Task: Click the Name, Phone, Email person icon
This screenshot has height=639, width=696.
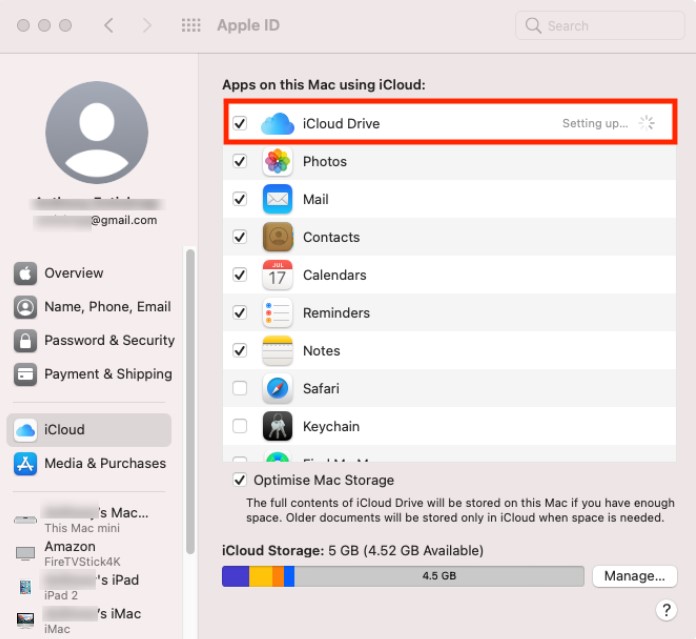Action: tap(25, 307)
